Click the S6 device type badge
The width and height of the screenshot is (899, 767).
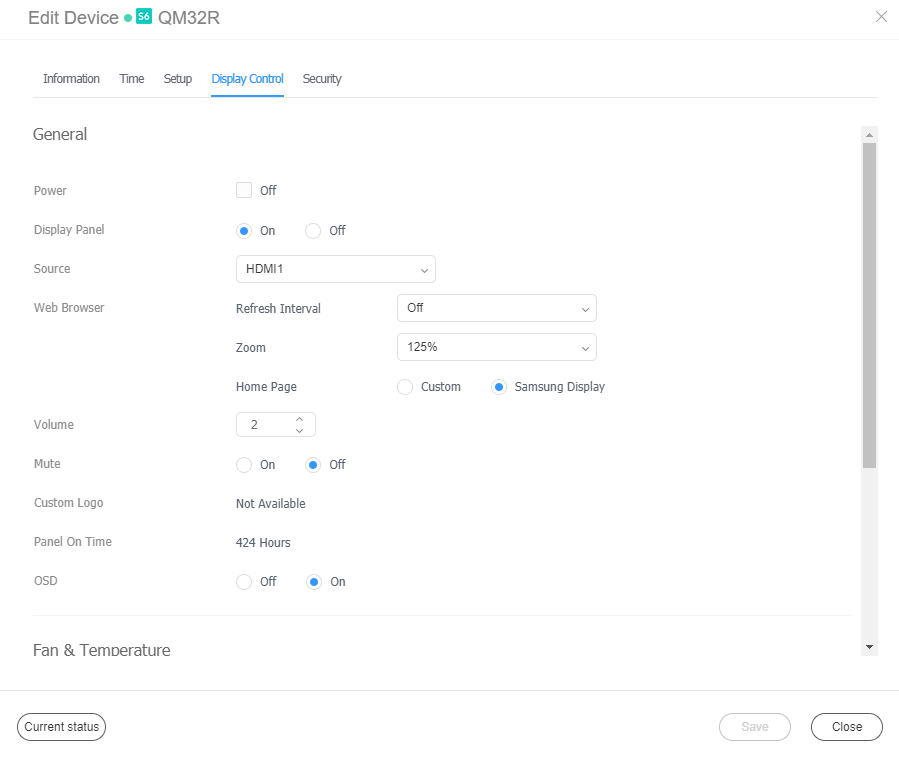pos(144,17)
